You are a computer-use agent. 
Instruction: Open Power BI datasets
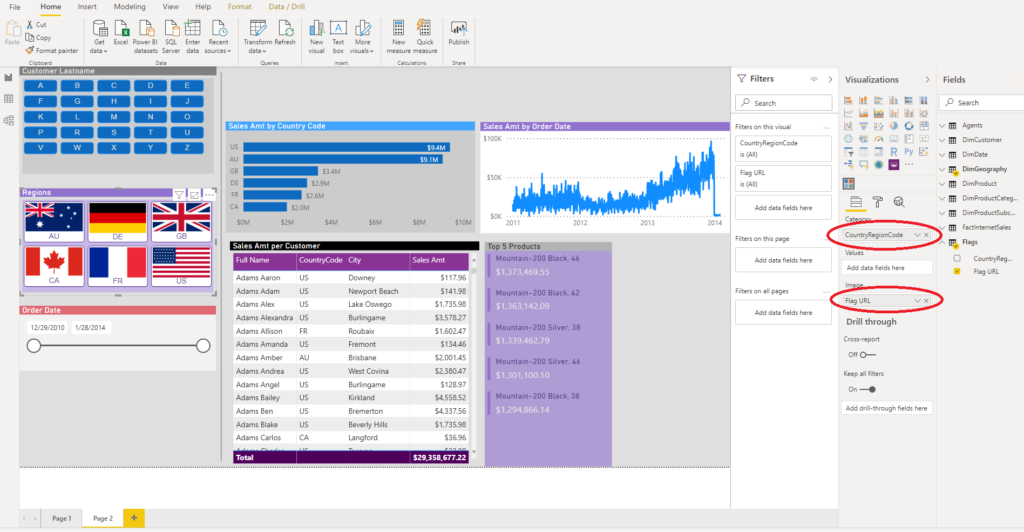146,37
